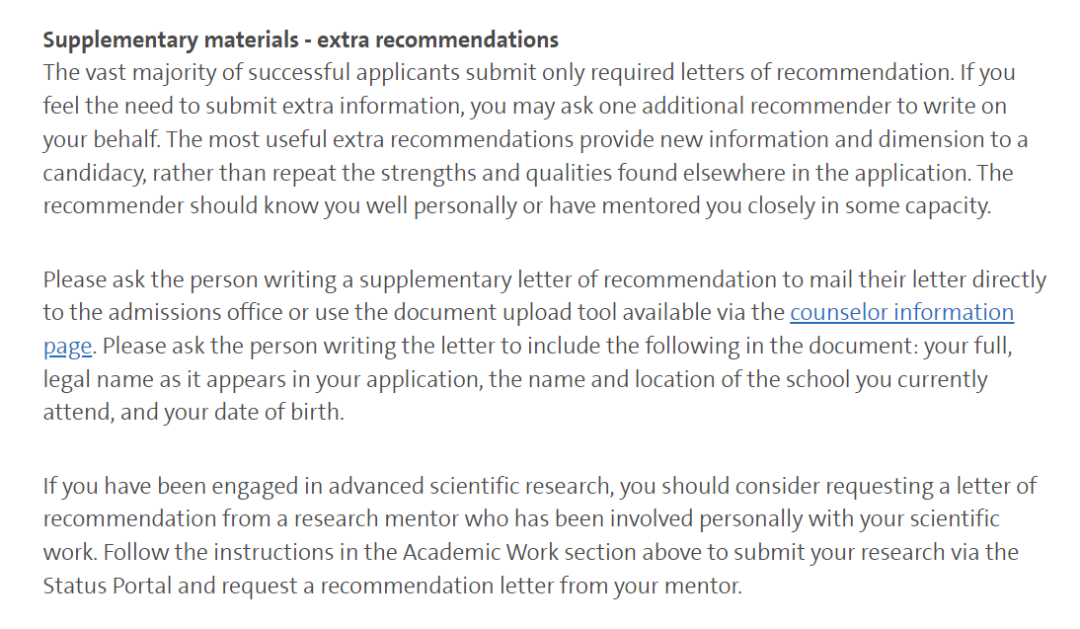Click the 'Supplementary materials - extra recommendations' heading
The image size is (1080, 629).
300,40
